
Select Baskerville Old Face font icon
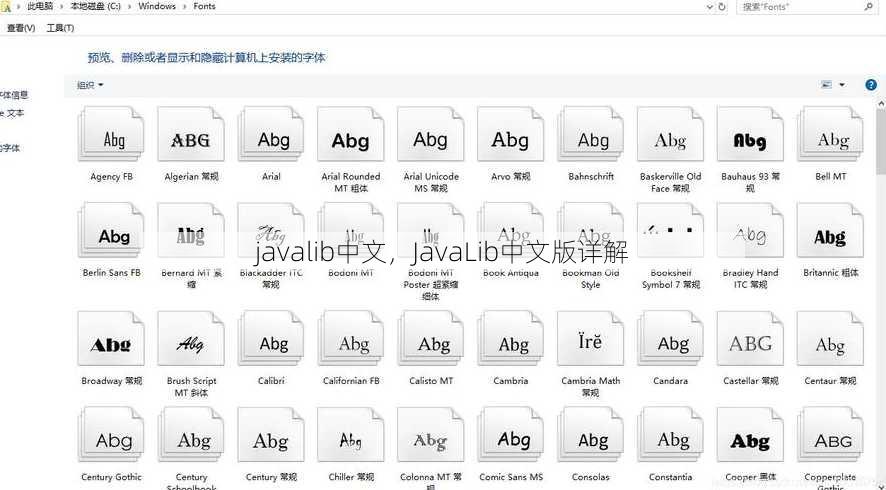[x=671, y=135]
